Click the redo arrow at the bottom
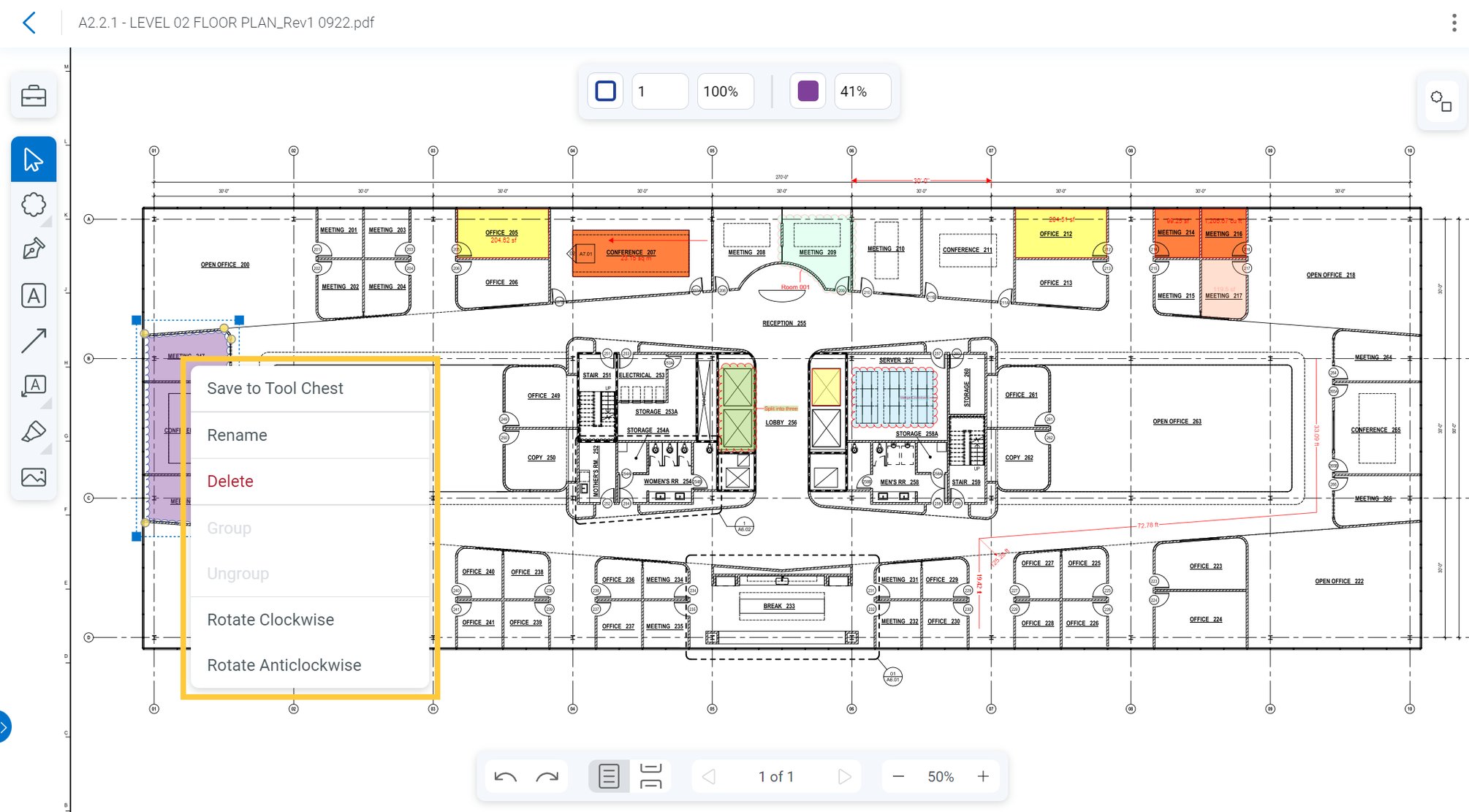 [547, 776]
